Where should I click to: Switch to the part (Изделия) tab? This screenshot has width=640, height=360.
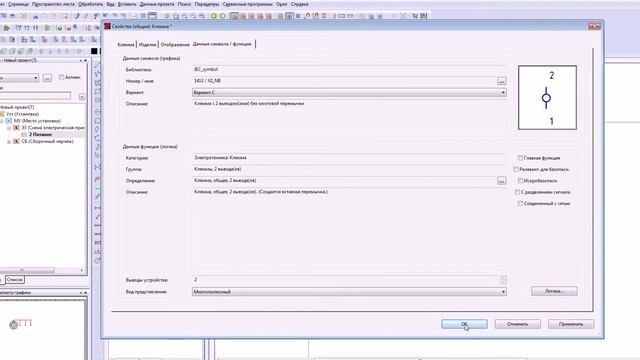click(x=147, y=44)
